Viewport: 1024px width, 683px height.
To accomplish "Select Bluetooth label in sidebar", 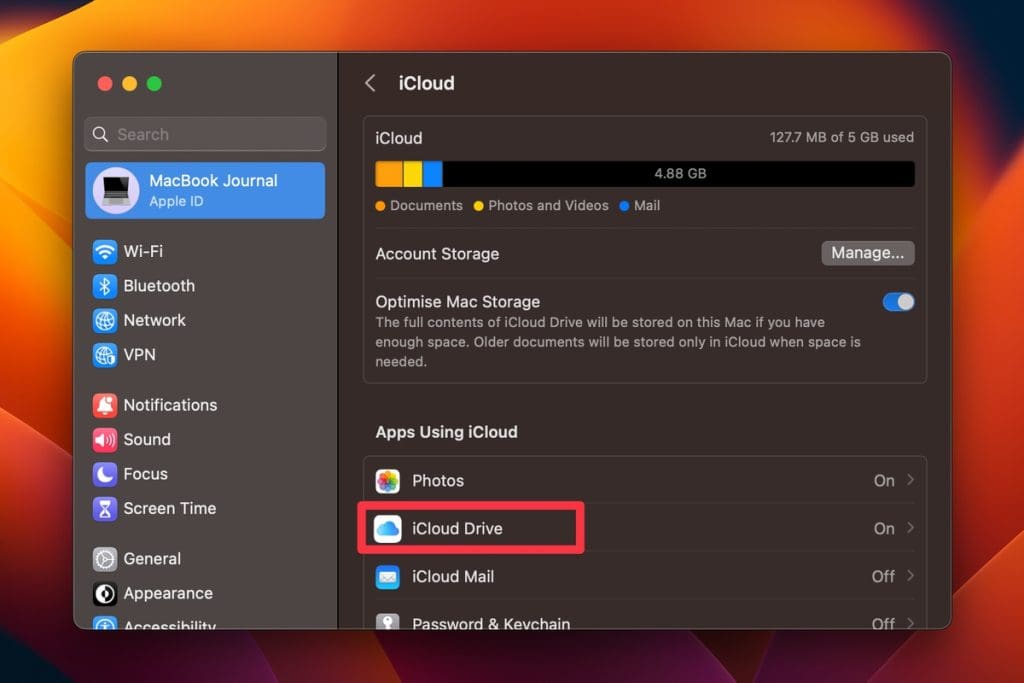I will click(159, 286).
